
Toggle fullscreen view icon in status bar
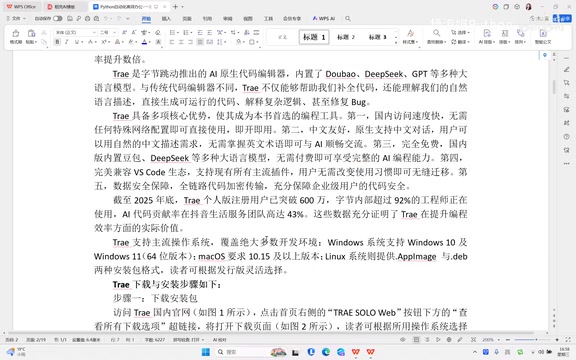[568, 339]
